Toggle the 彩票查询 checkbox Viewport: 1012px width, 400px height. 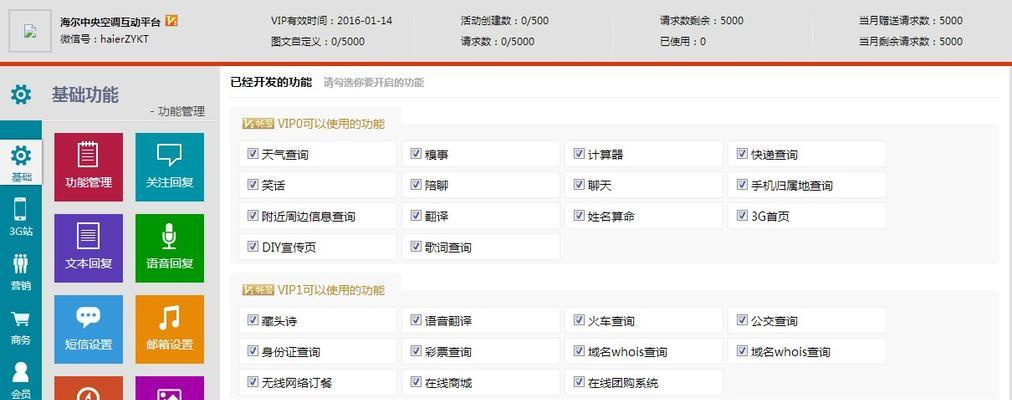coord(416,351)
